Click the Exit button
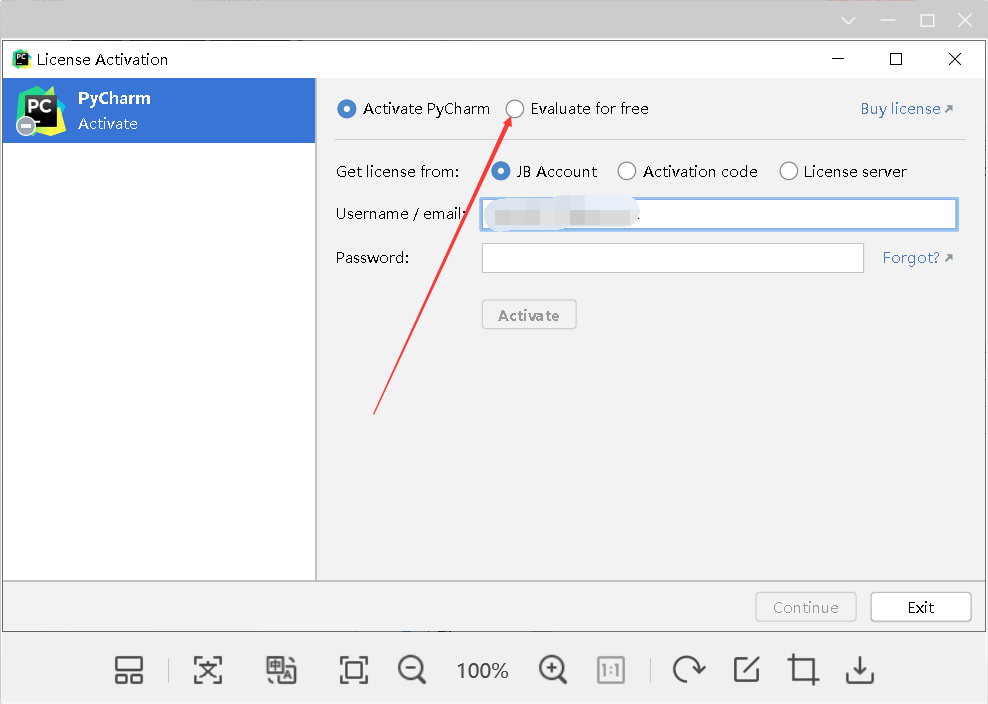The height and width of the screenshot is (704, 988). pyautogui.click(x=921, y=607)
